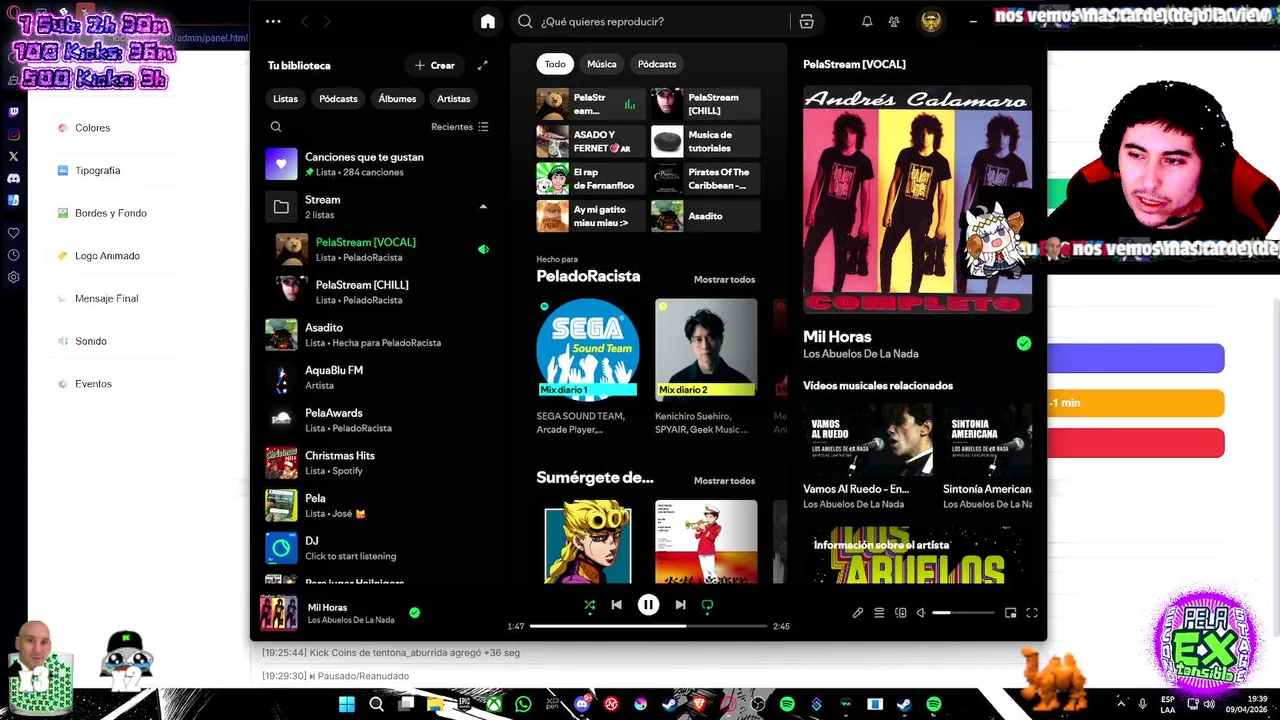Image resolution: width=1280 pixels, height=720 pixels.
Task: Open Vamos Al Ruedo music video
Action: 868,457
